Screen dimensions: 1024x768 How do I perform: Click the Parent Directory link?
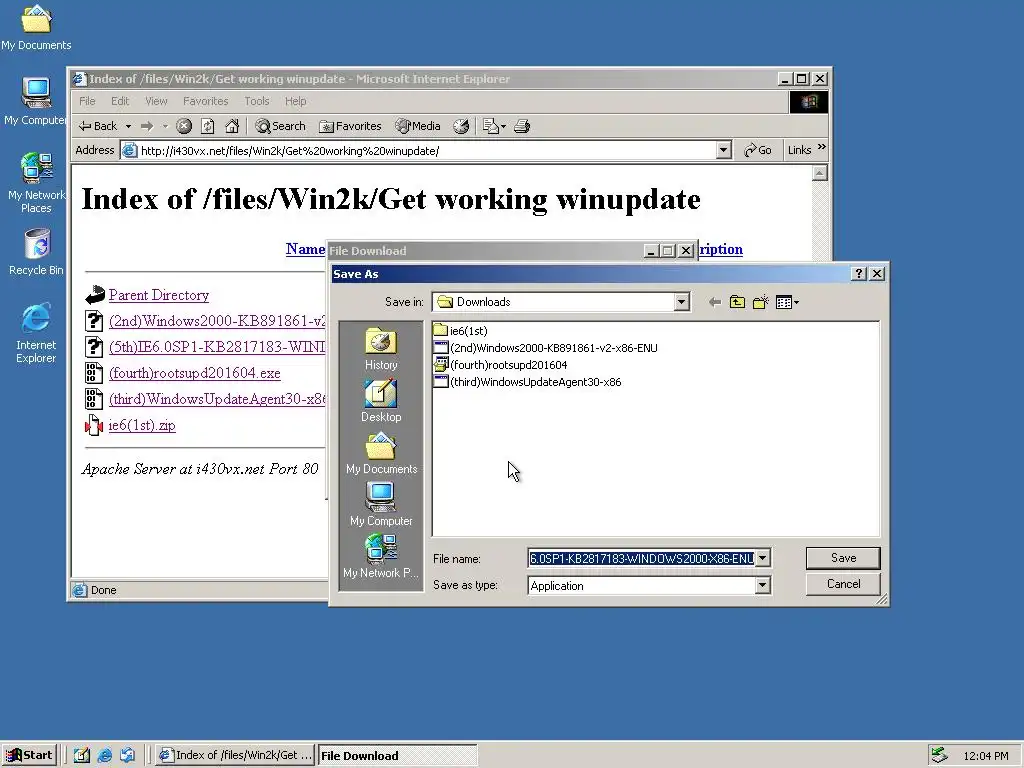coord(159,295)
